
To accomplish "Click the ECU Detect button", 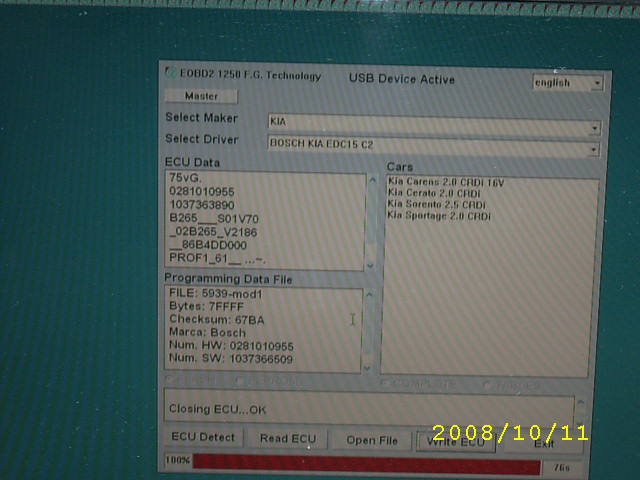I will [203, 437].
